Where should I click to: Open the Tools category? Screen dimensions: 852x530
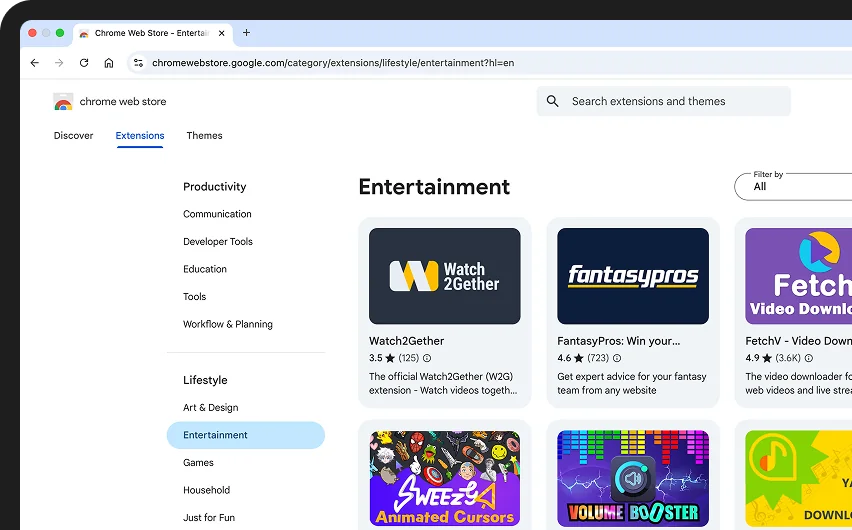[195, 297]
